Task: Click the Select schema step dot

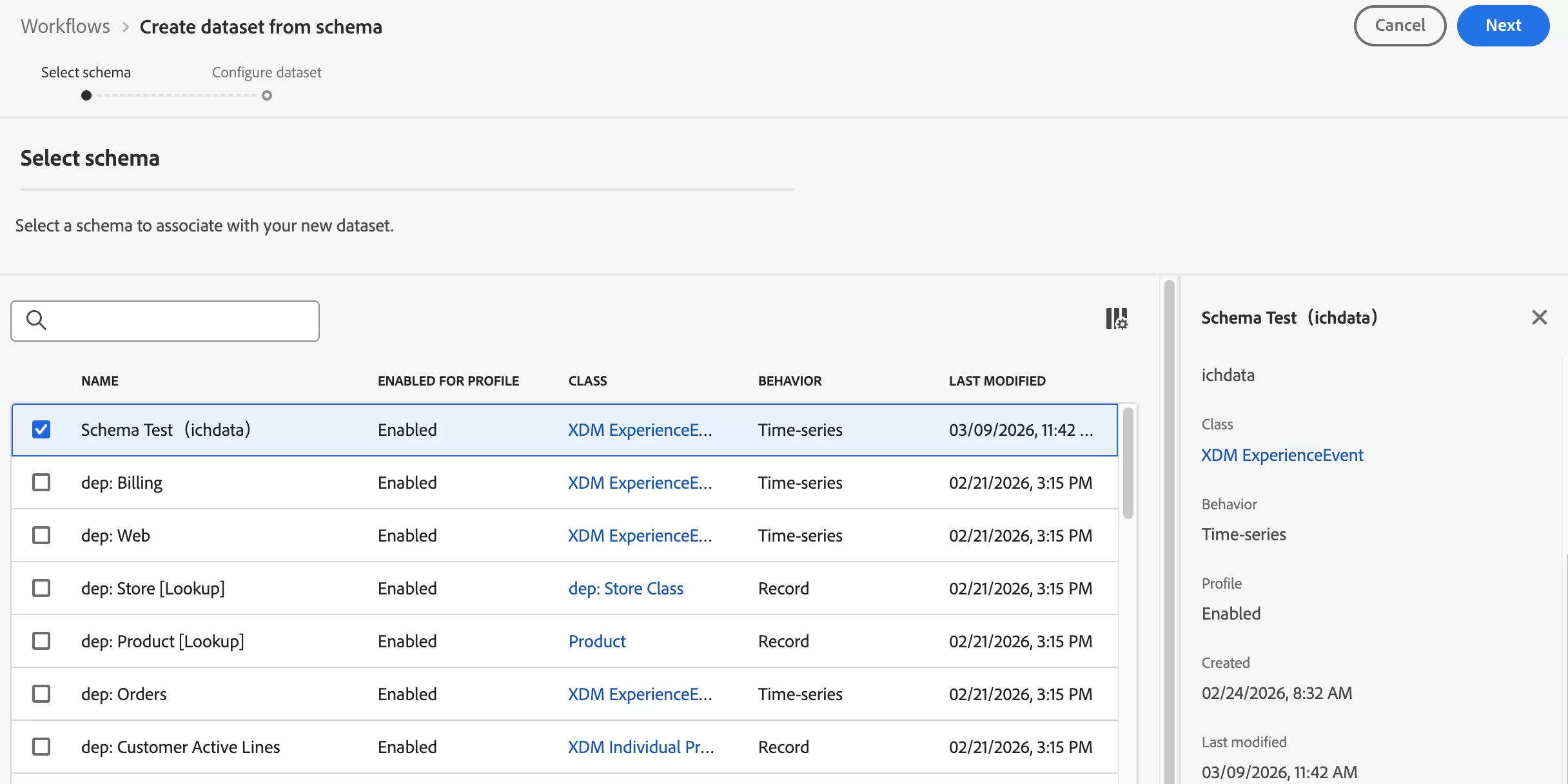Action: pos(86,95)
